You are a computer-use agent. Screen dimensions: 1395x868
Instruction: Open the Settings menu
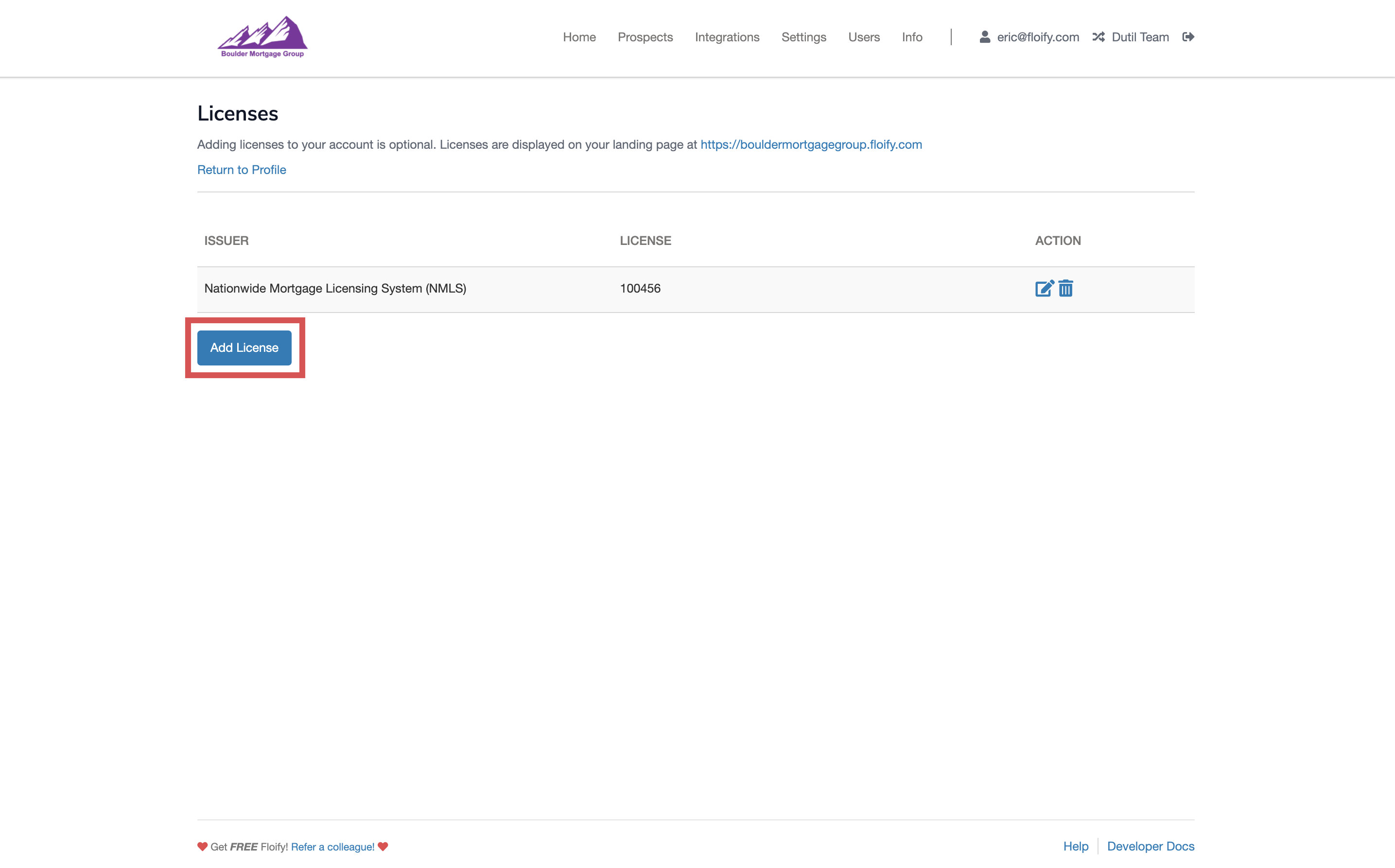tap(803, 37)
